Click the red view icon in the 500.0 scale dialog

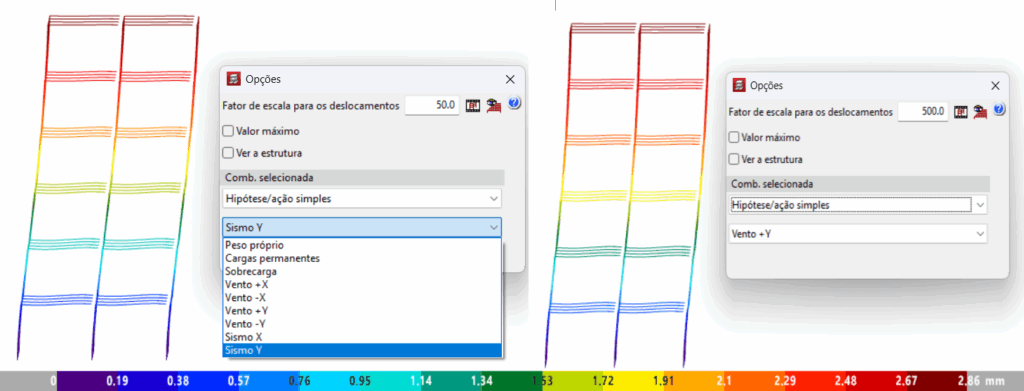tap(980, 112)
